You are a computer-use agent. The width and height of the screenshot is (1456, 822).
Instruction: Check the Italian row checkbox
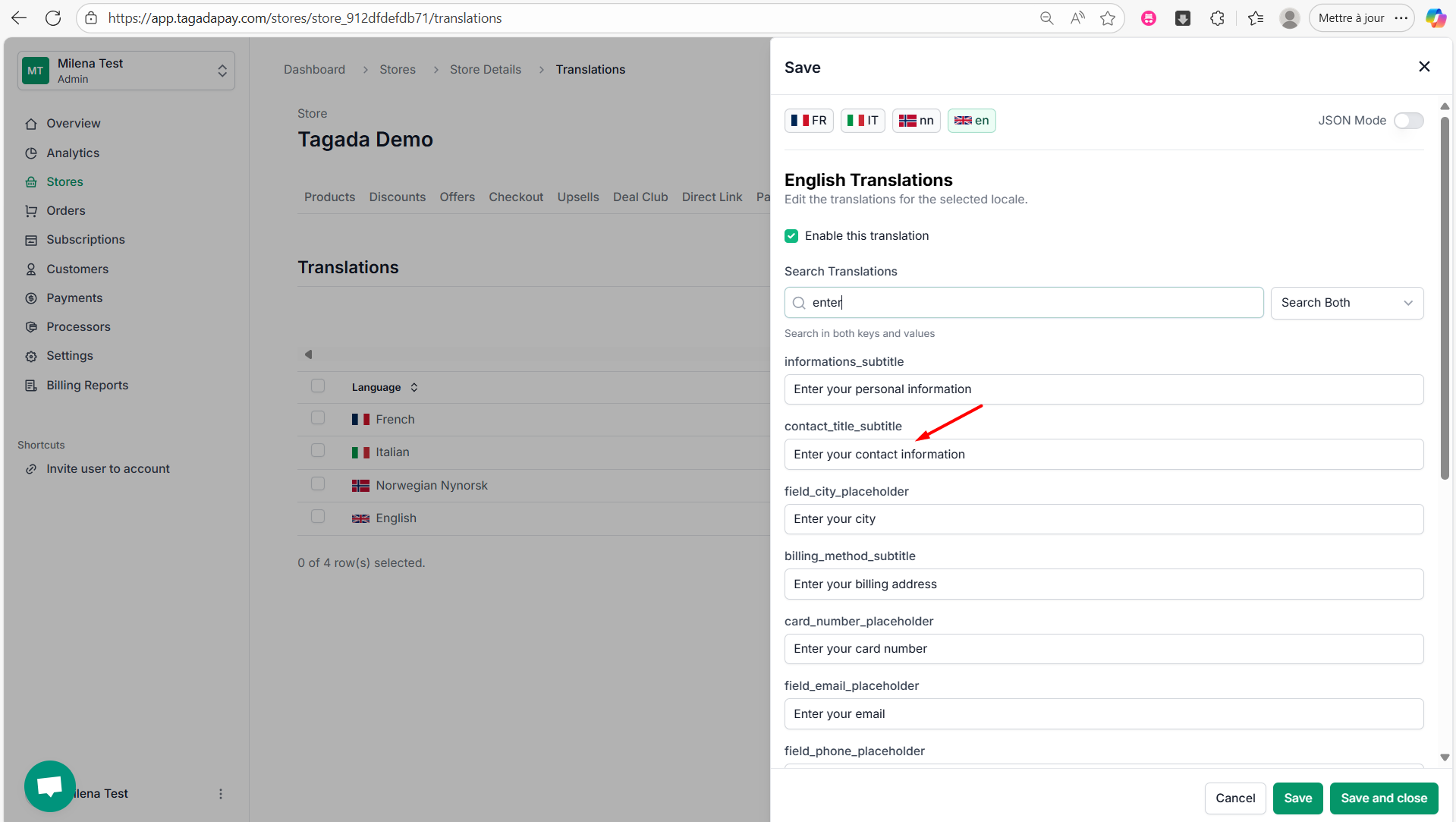[x=318, y=451]
